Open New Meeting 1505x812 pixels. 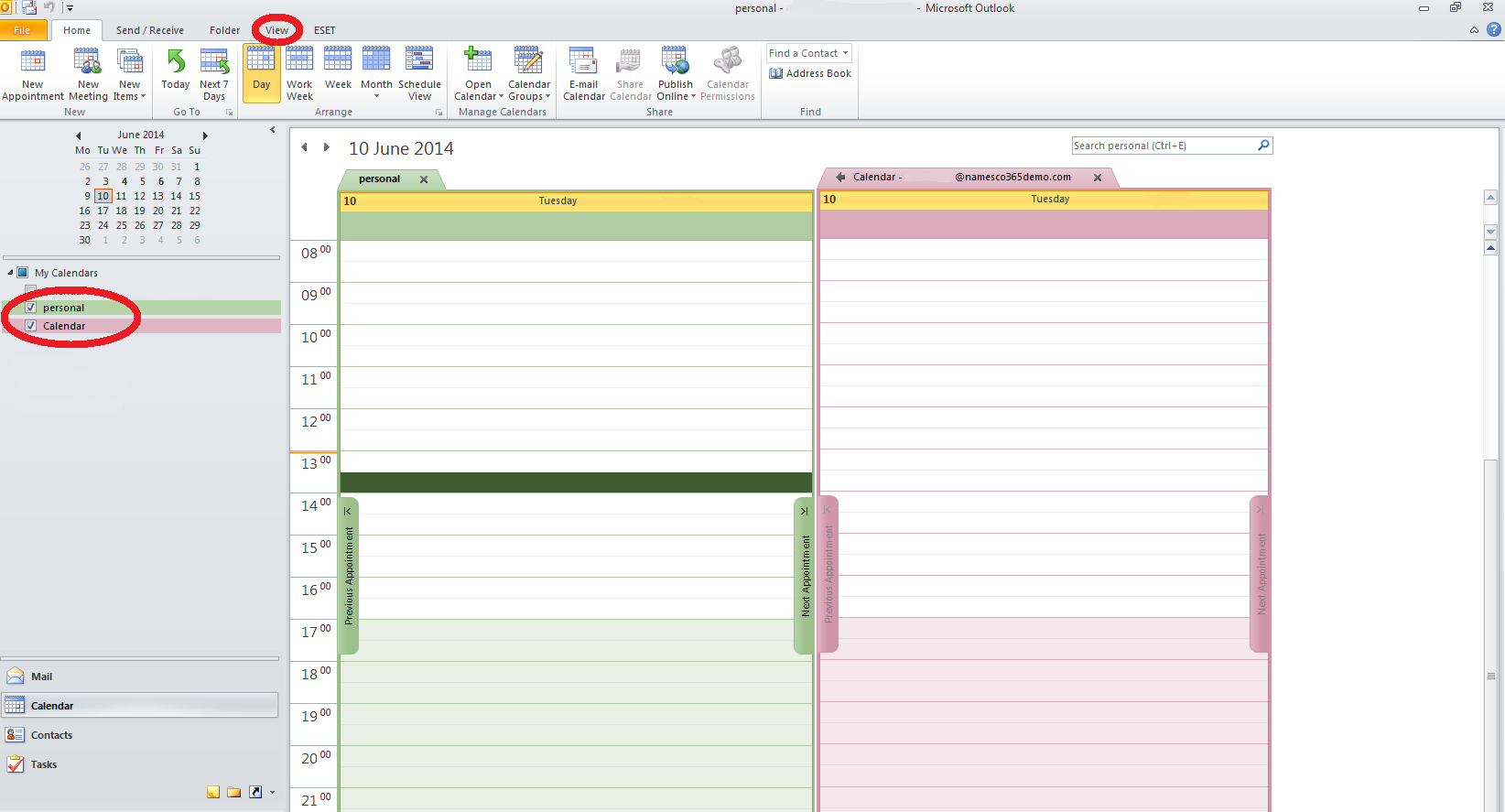coord(88,74)
